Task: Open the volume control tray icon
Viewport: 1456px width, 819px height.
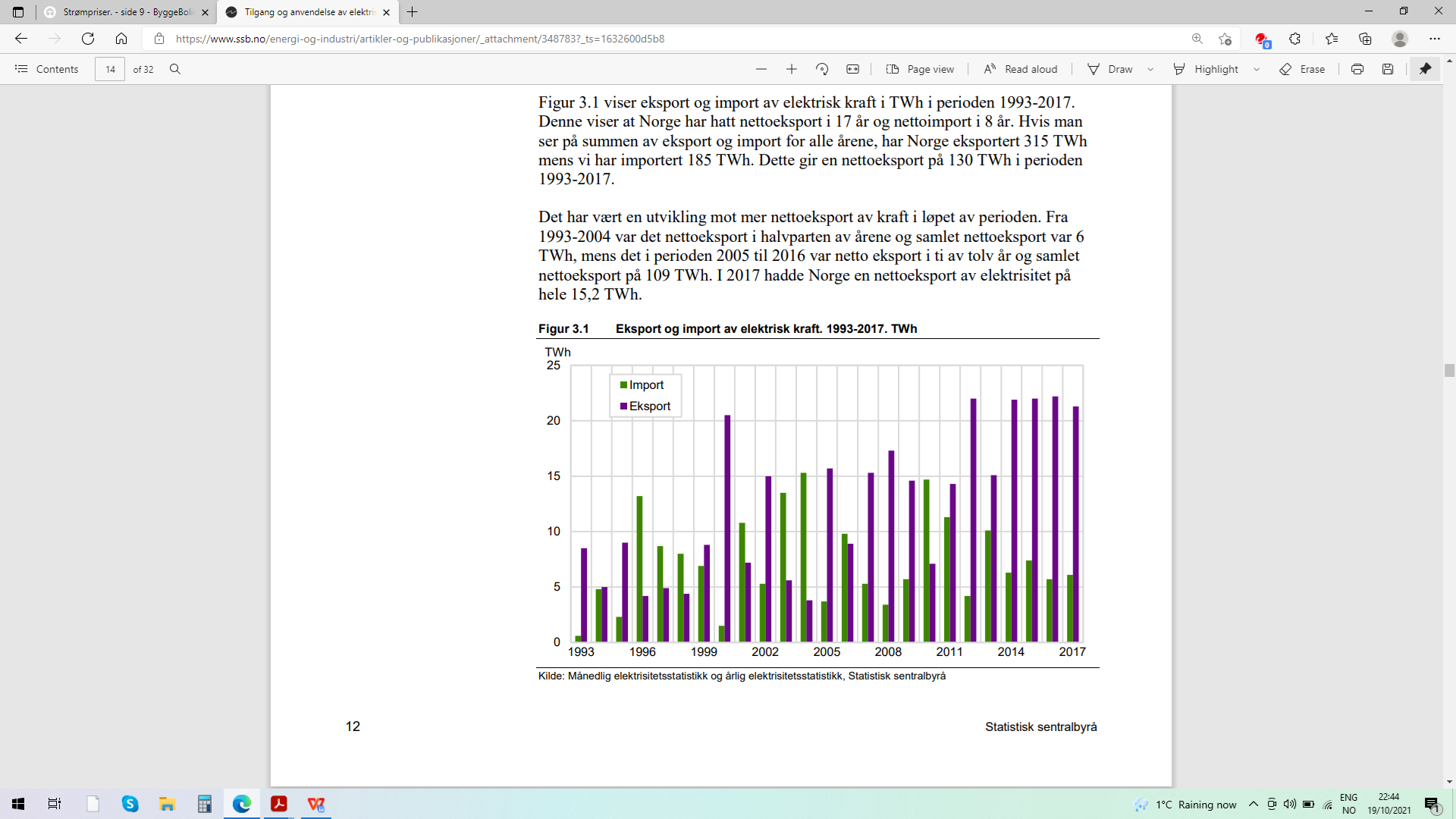Action: click(x=1290, y=804)
